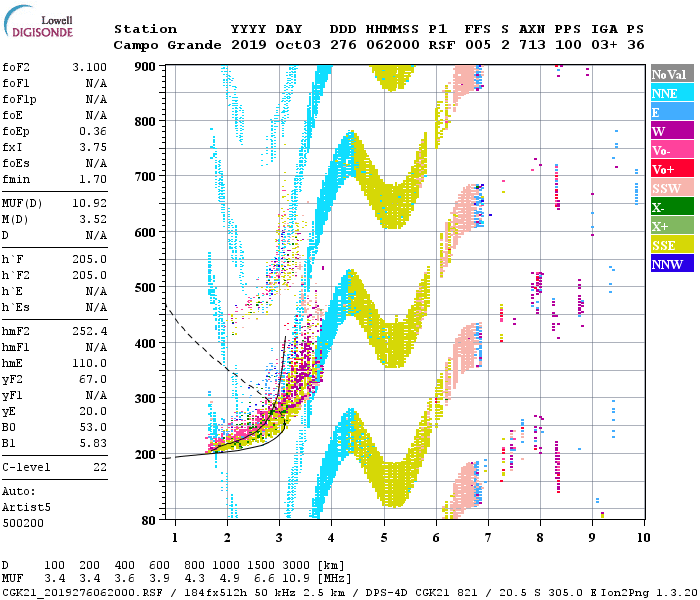This screenshot has width=700, height=600.
Task: Click the 713 AXN value
Action: [532, 45]
